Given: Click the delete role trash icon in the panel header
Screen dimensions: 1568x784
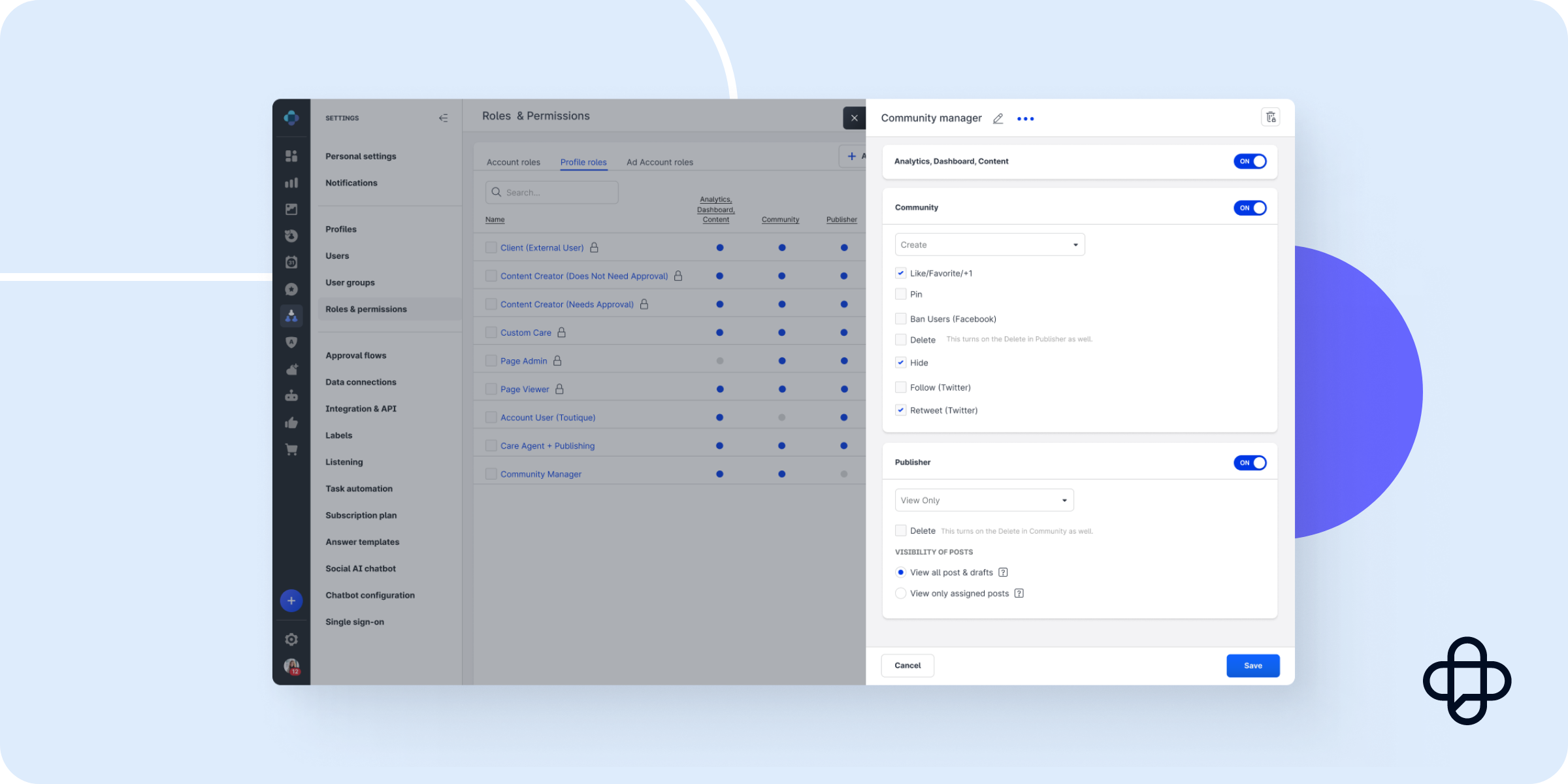Looking at the screenshot, I should pyautogui.click(x=1270, y=117).
